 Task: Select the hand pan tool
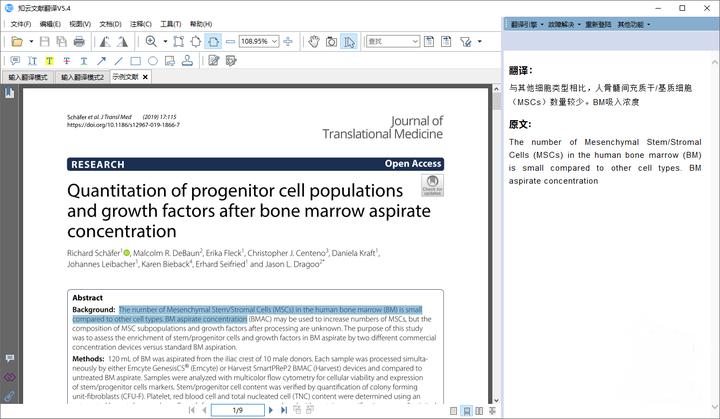click(314, 42)
